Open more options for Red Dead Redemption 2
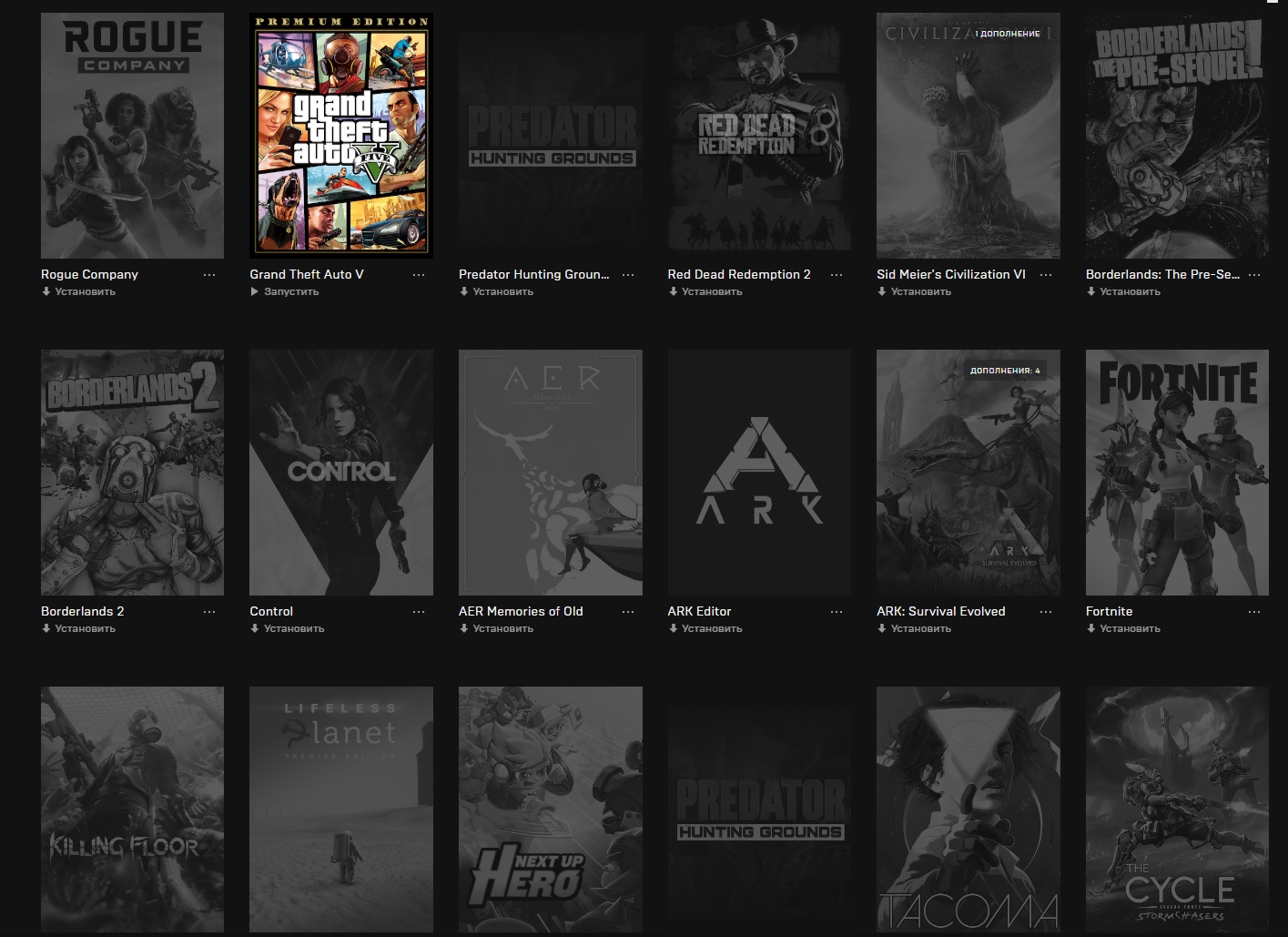 (x=837, y=275)
